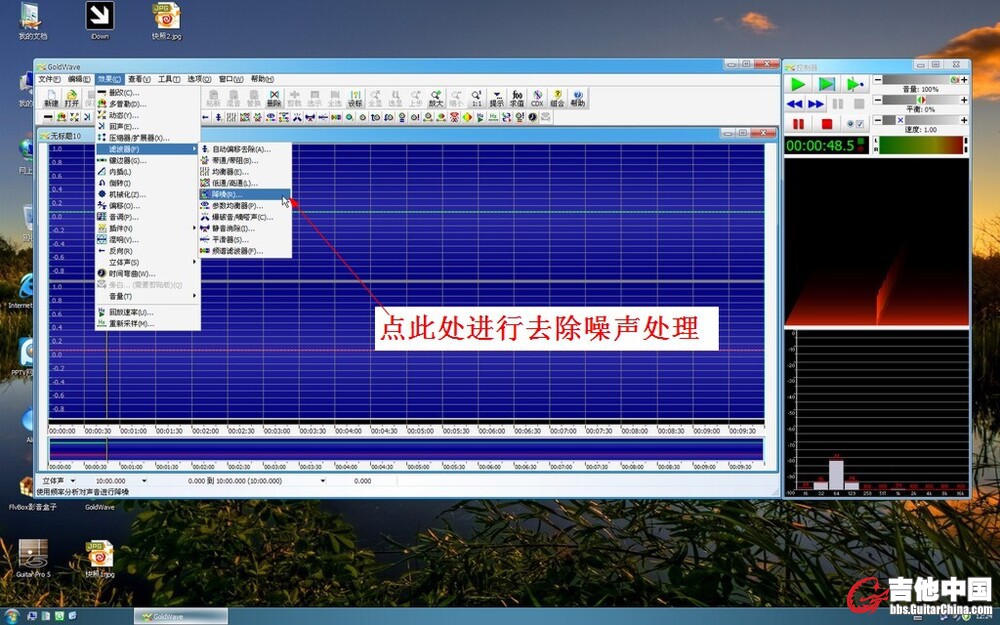Open the Guitar Pro 5 desktop icon
This screenshot has width=1000, height=625.
(33, 559)
